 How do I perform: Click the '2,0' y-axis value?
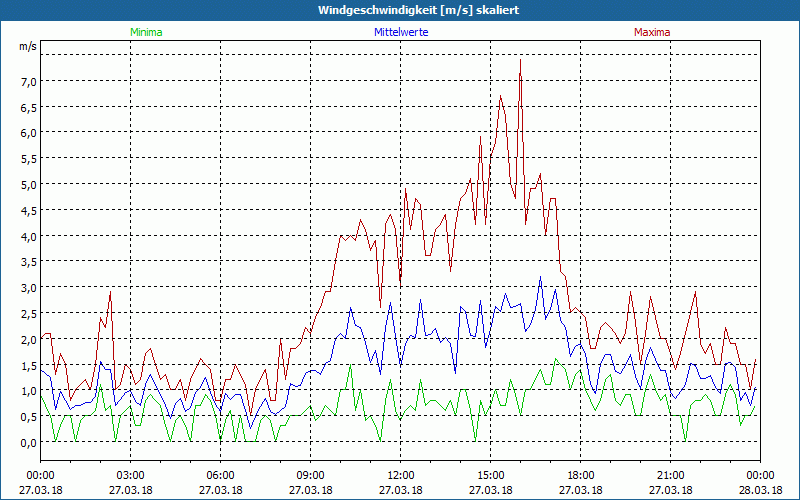click(28, 339)
